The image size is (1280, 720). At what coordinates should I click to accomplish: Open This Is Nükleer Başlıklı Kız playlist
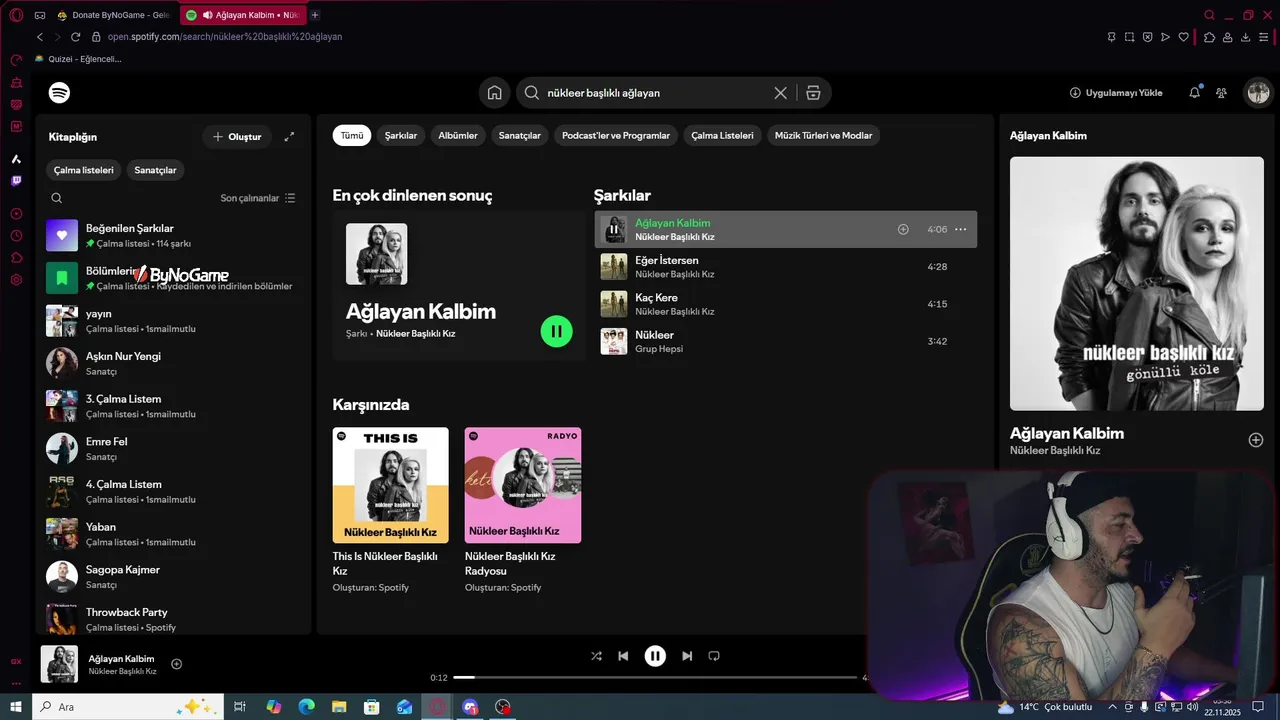pyautogui.click(x=390, y=511)
